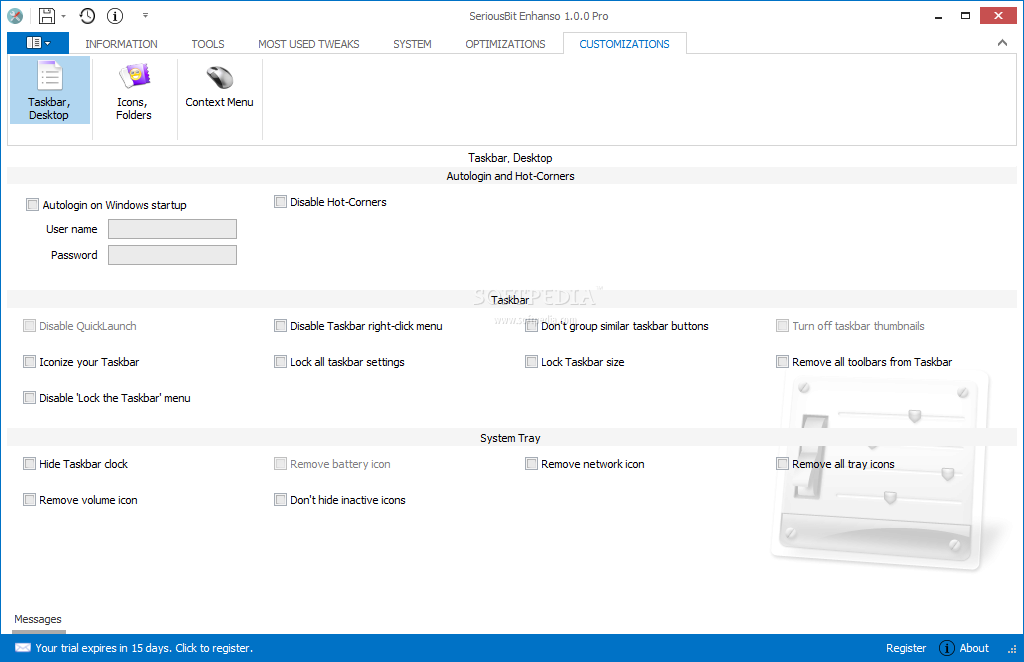The width and height of the screenshot is (1024, 662).
Task: Switch to the TOOLS tab
Action: coord(208,44)
